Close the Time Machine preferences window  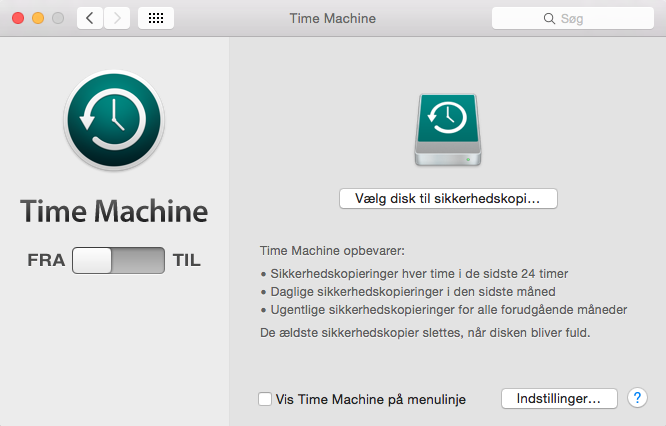[18, 18]
